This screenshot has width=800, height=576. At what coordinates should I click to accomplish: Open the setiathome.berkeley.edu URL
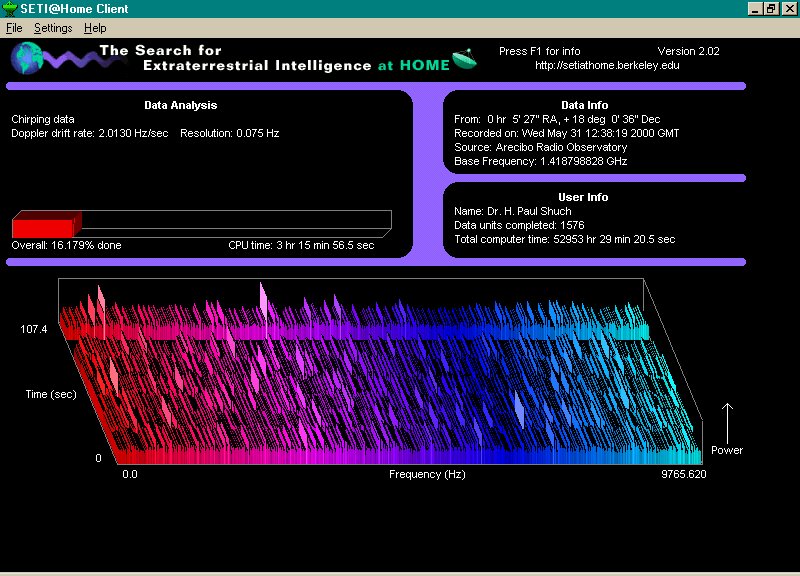[607, 65]
